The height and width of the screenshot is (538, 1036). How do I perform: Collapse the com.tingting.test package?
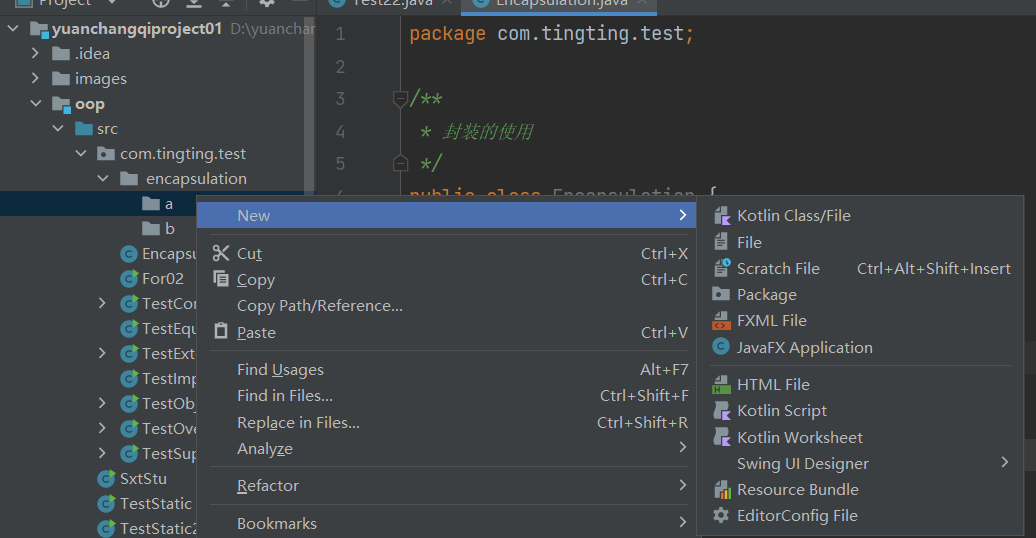pos(81,153)
